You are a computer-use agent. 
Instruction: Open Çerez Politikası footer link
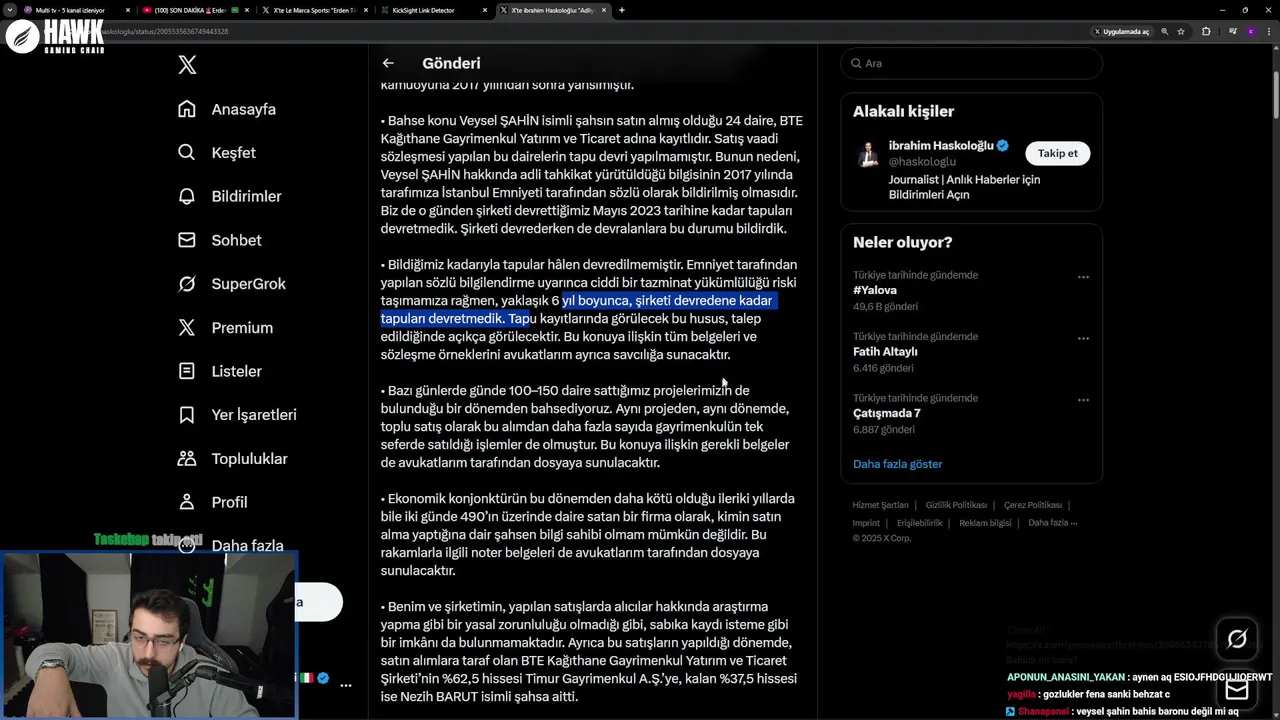point(1033,505)
